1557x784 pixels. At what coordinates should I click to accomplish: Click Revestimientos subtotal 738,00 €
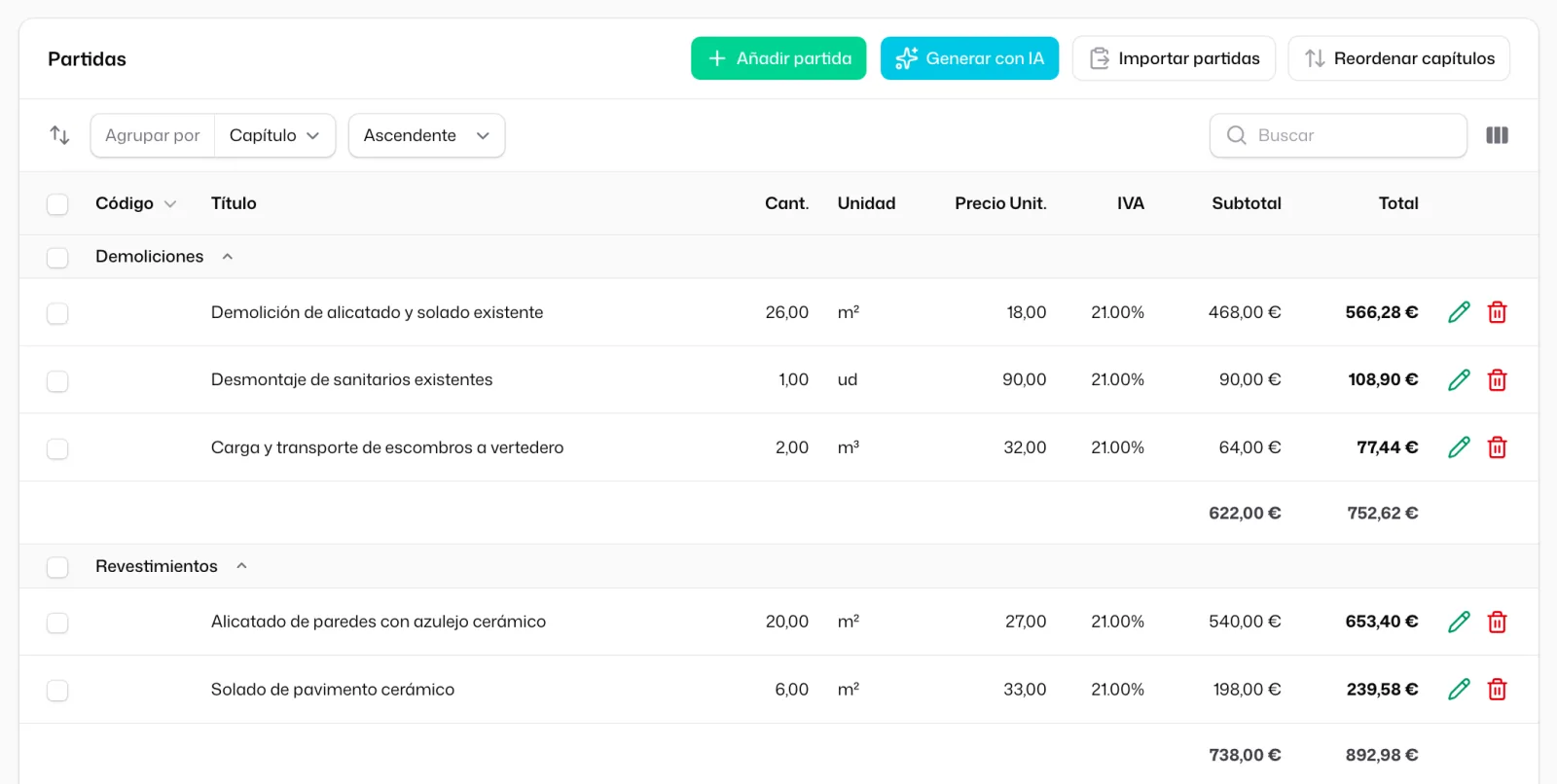pos(1245,755)
